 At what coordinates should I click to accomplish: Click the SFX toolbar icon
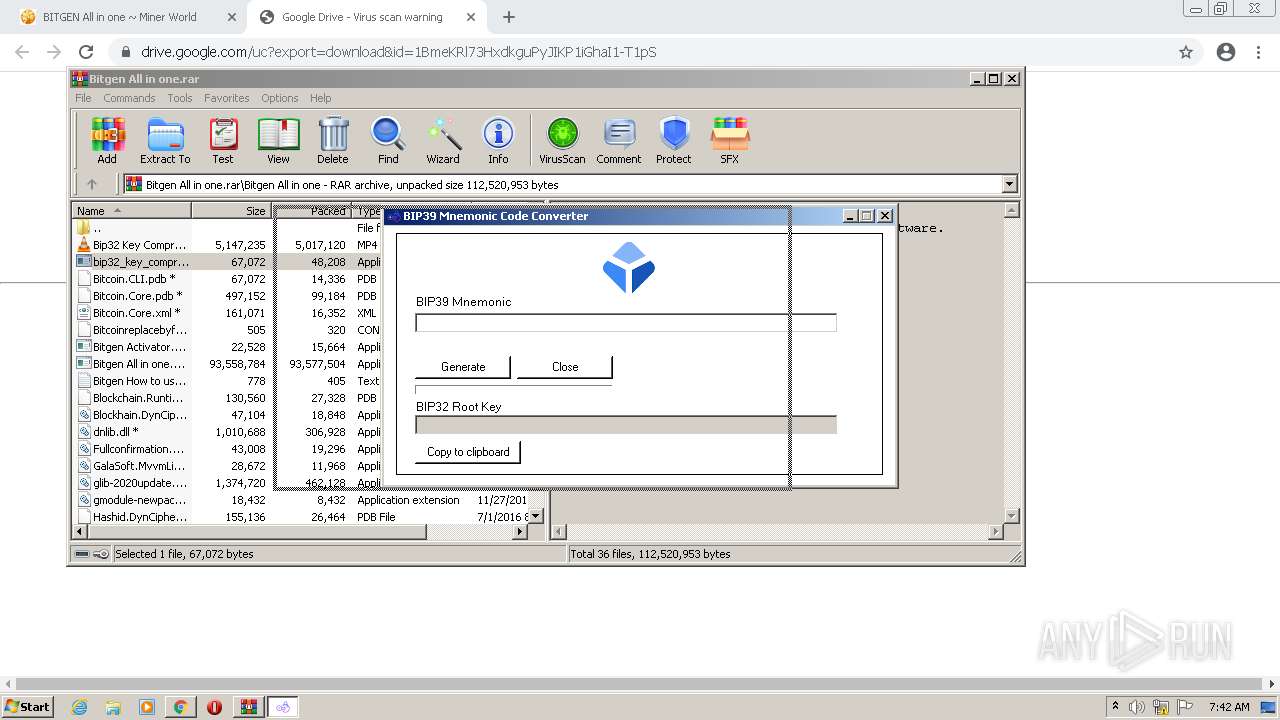730,140
